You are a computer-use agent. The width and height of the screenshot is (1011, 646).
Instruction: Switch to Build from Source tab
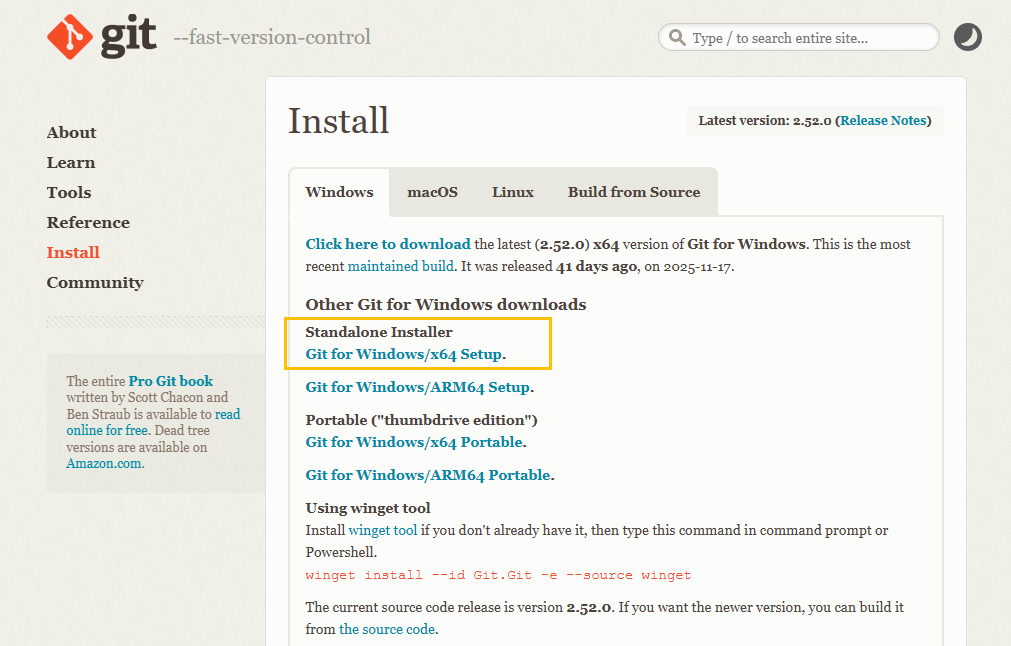point(634,192)
